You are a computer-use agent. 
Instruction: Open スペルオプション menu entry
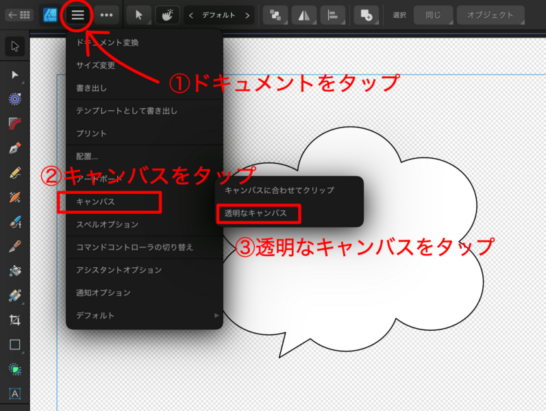click(x=144, y=224)
